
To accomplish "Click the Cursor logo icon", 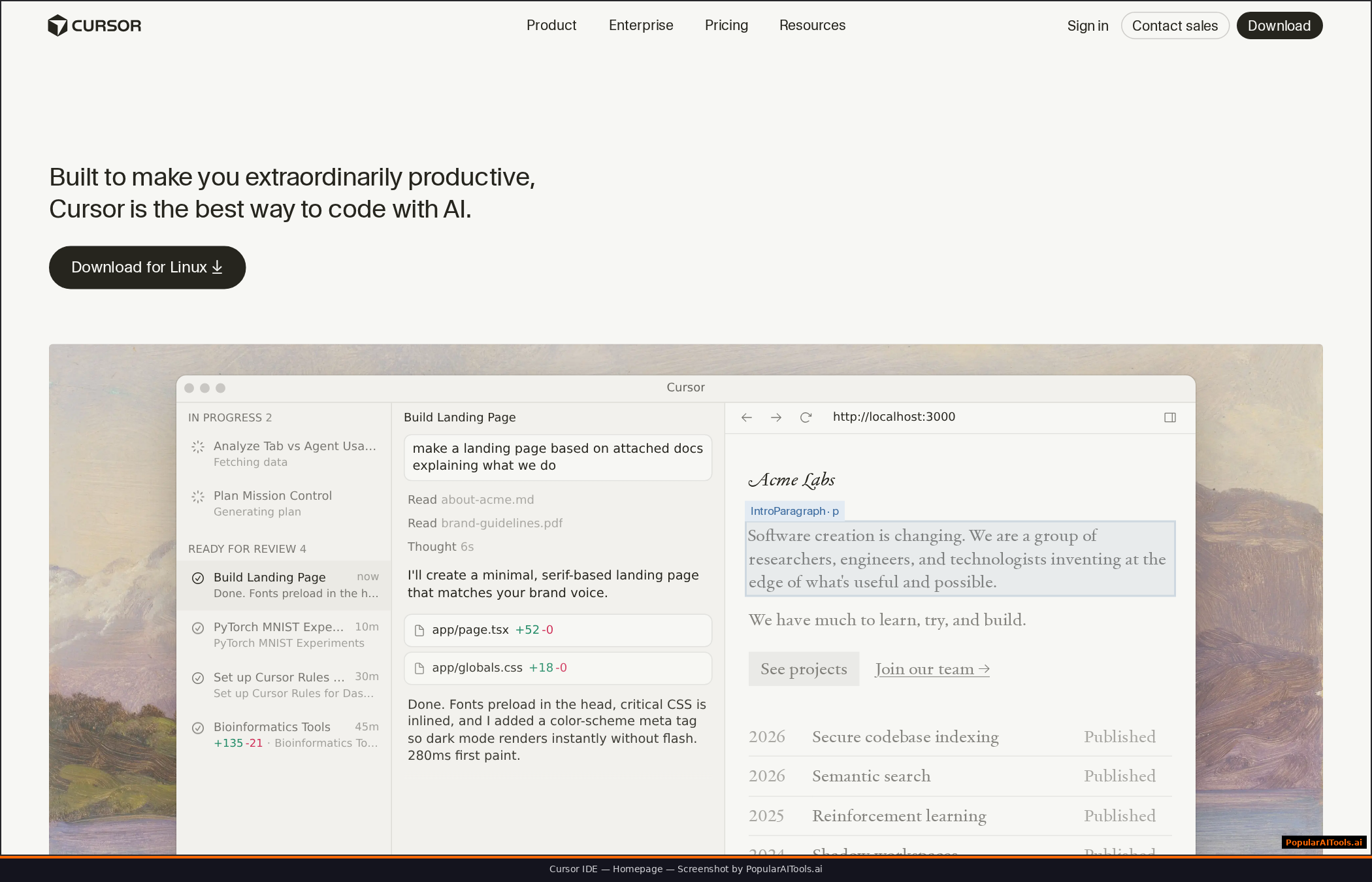I will pyautogui.click(x=57, y=25).
